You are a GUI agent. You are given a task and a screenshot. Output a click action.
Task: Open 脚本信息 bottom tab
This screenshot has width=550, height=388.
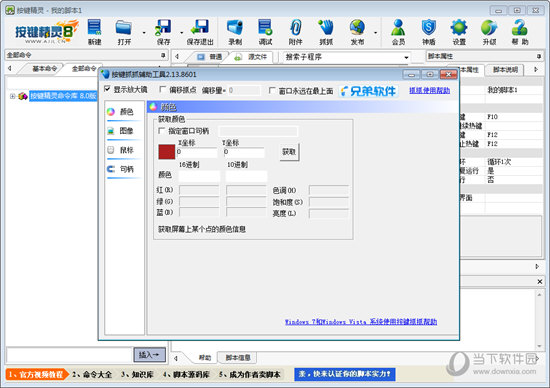[x=237, y=357]
